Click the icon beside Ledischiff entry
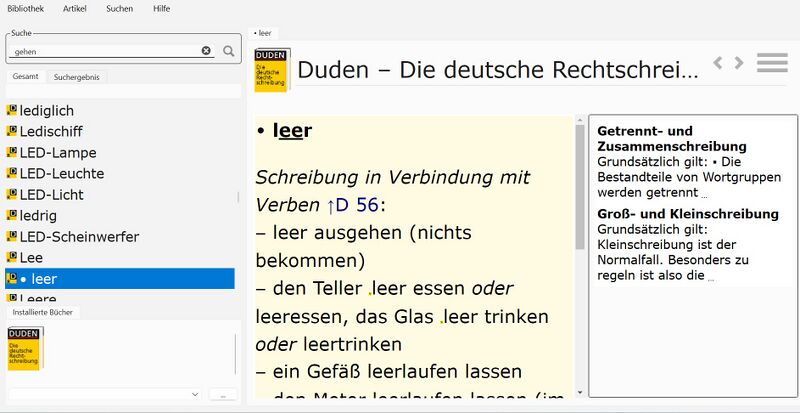Viewport: 800px width, 413px height. click(12, 132)
